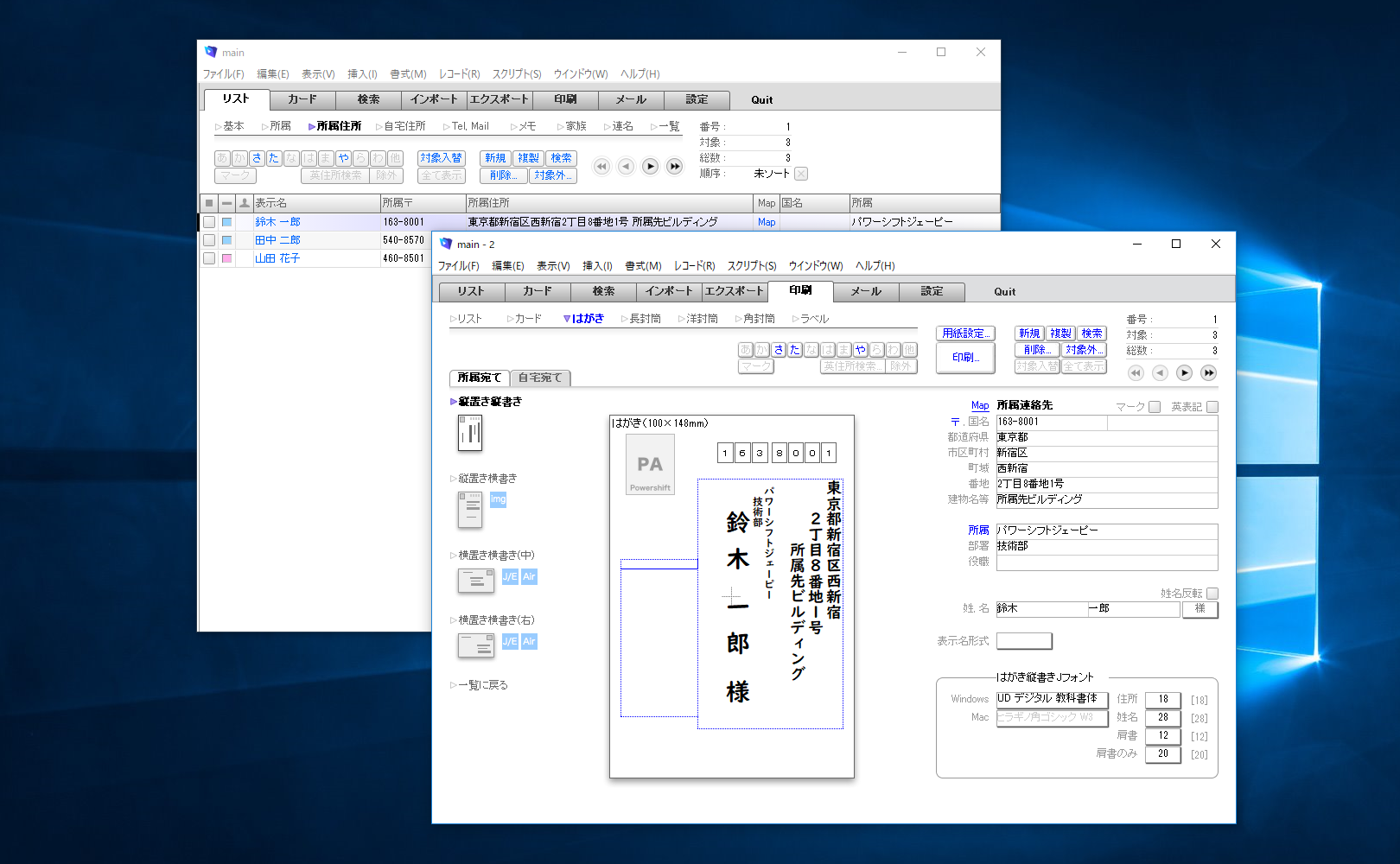Open スクリプト(S) menu in main-2 window
Screen dimensions: 1400x864
pyautogui.click(x=752, y=266)
